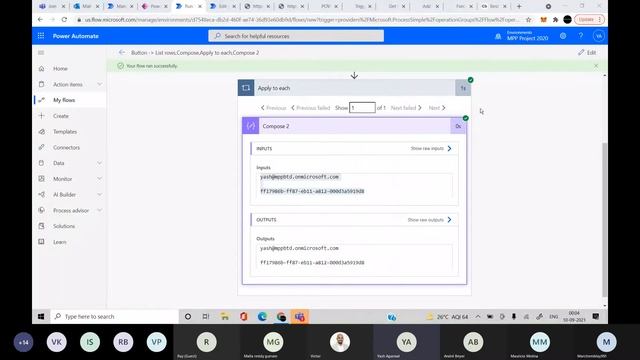Go back using the arrow beside Button breadcrumb
The width and height of the screenshot is (640, 360).
pyautogui.click(x=122, y=53)
